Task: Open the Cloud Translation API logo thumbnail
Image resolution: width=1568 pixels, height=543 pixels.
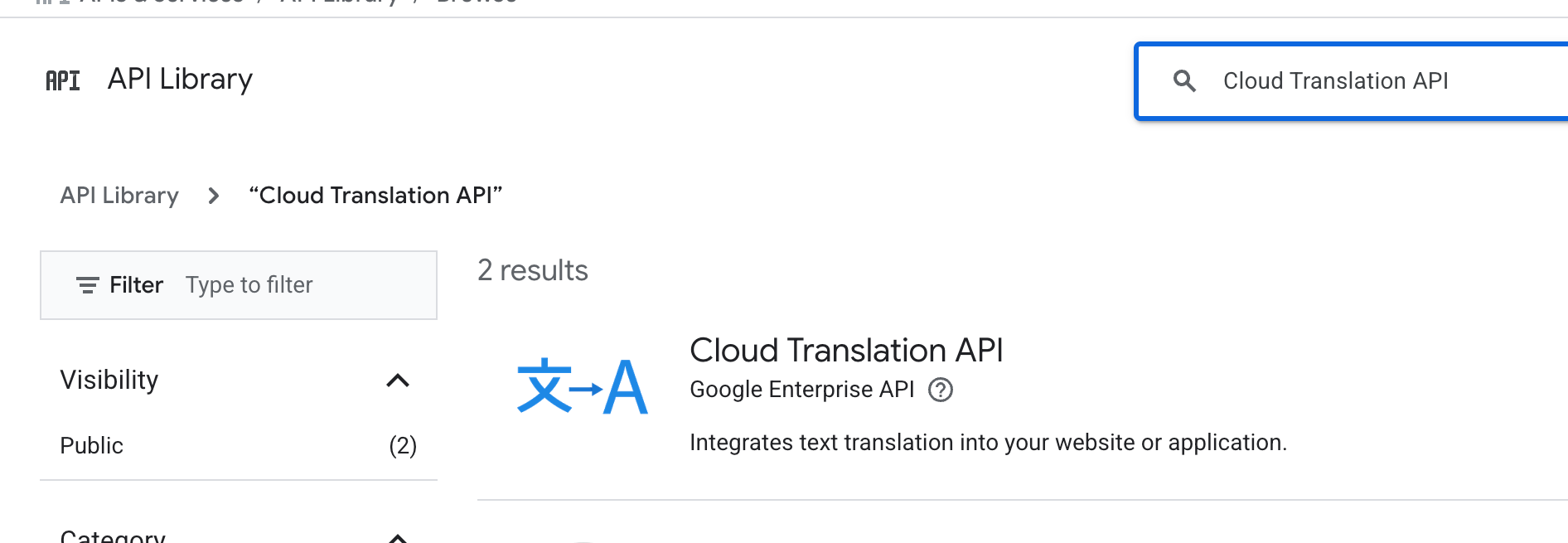Action: pyautogui.click(x=582, y=387)
